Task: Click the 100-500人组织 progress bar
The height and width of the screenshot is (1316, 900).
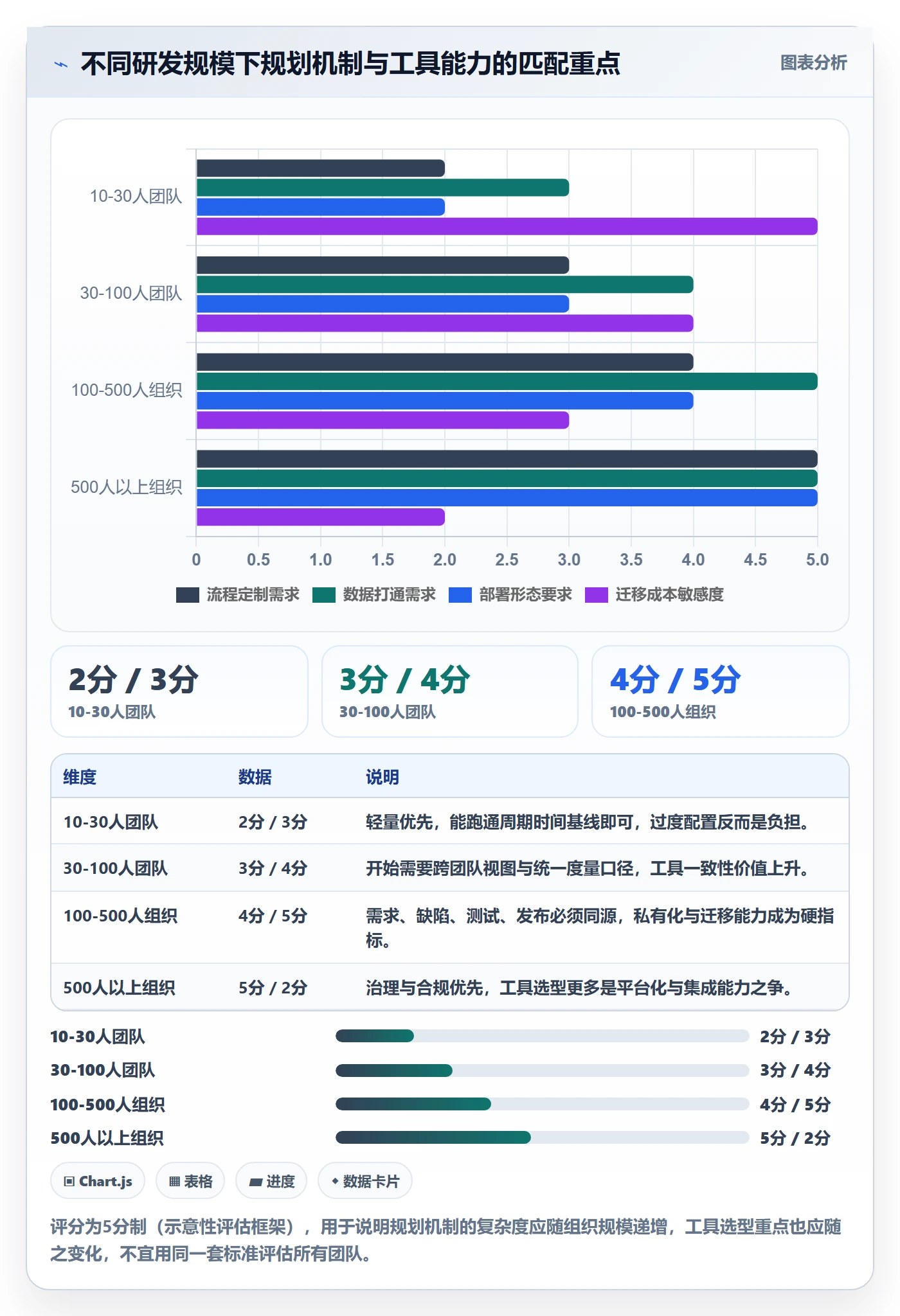Action: pos(542,1104)
